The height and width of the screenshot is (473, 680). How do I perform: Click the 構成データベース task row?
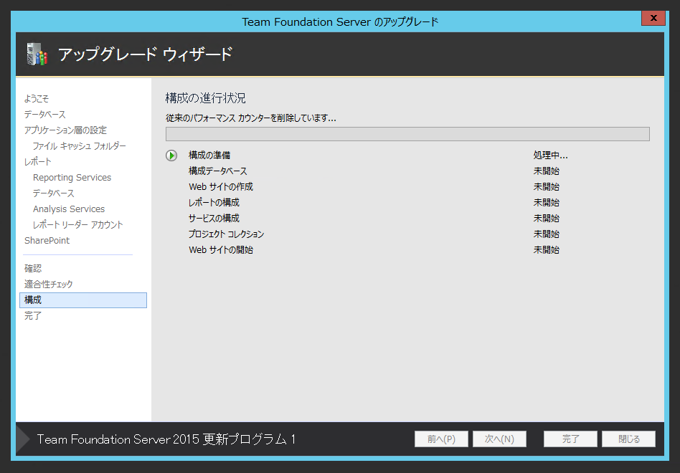[x=218, y=171]
